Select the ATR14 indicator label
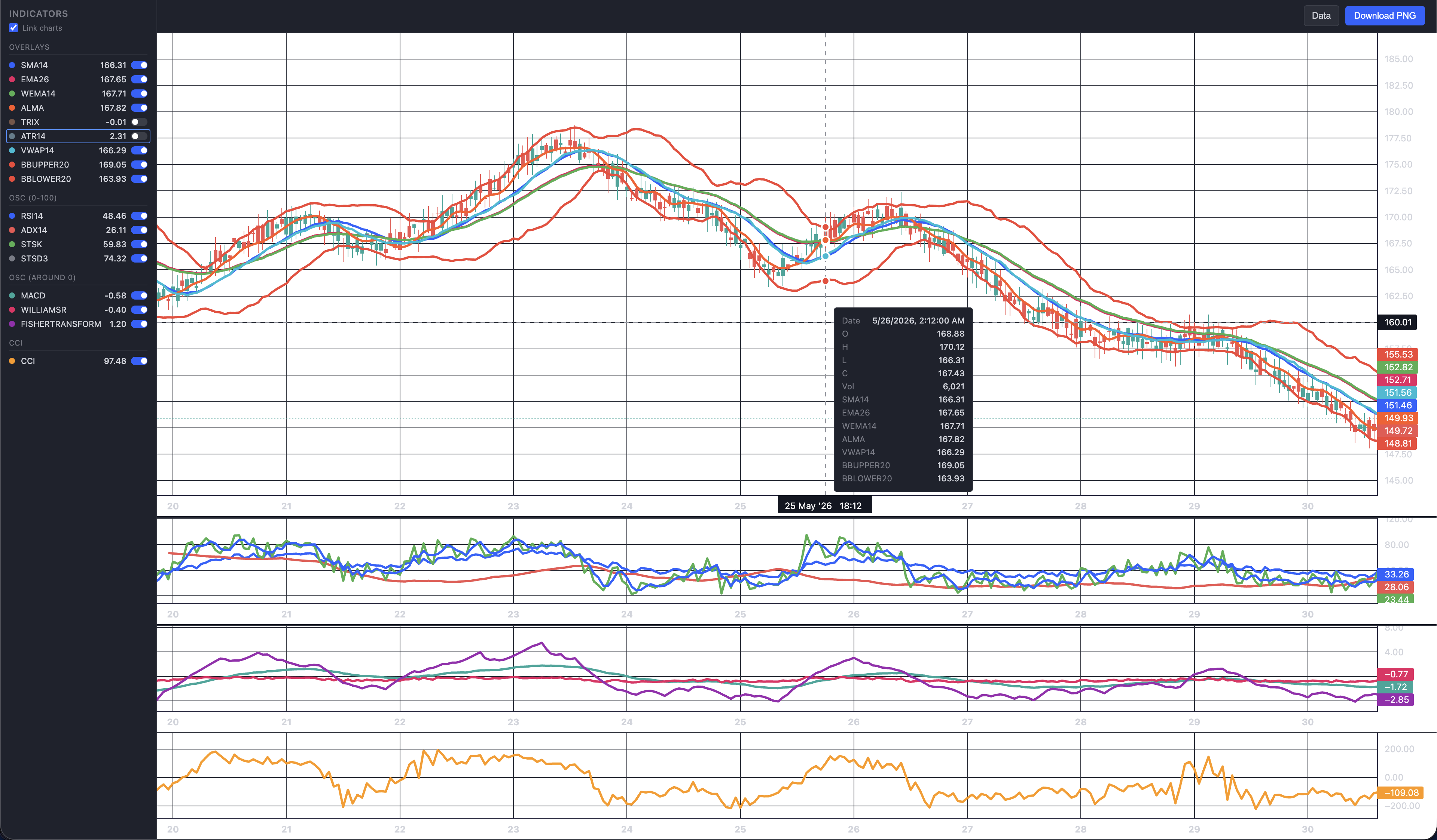 click(x=33, y=136)
